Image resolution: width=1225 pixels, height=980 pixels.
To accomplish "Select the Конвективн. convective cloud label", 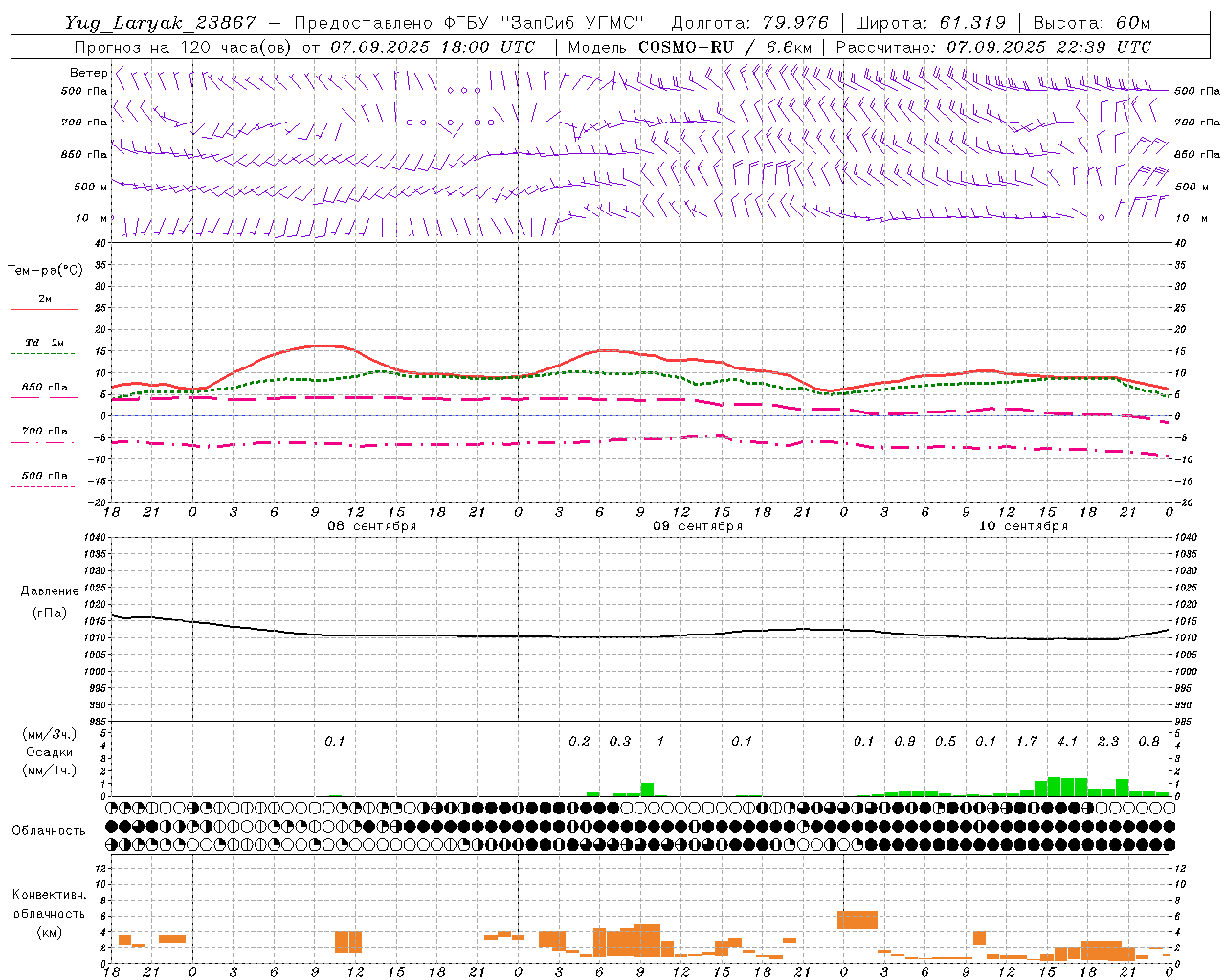I will 50,895.
